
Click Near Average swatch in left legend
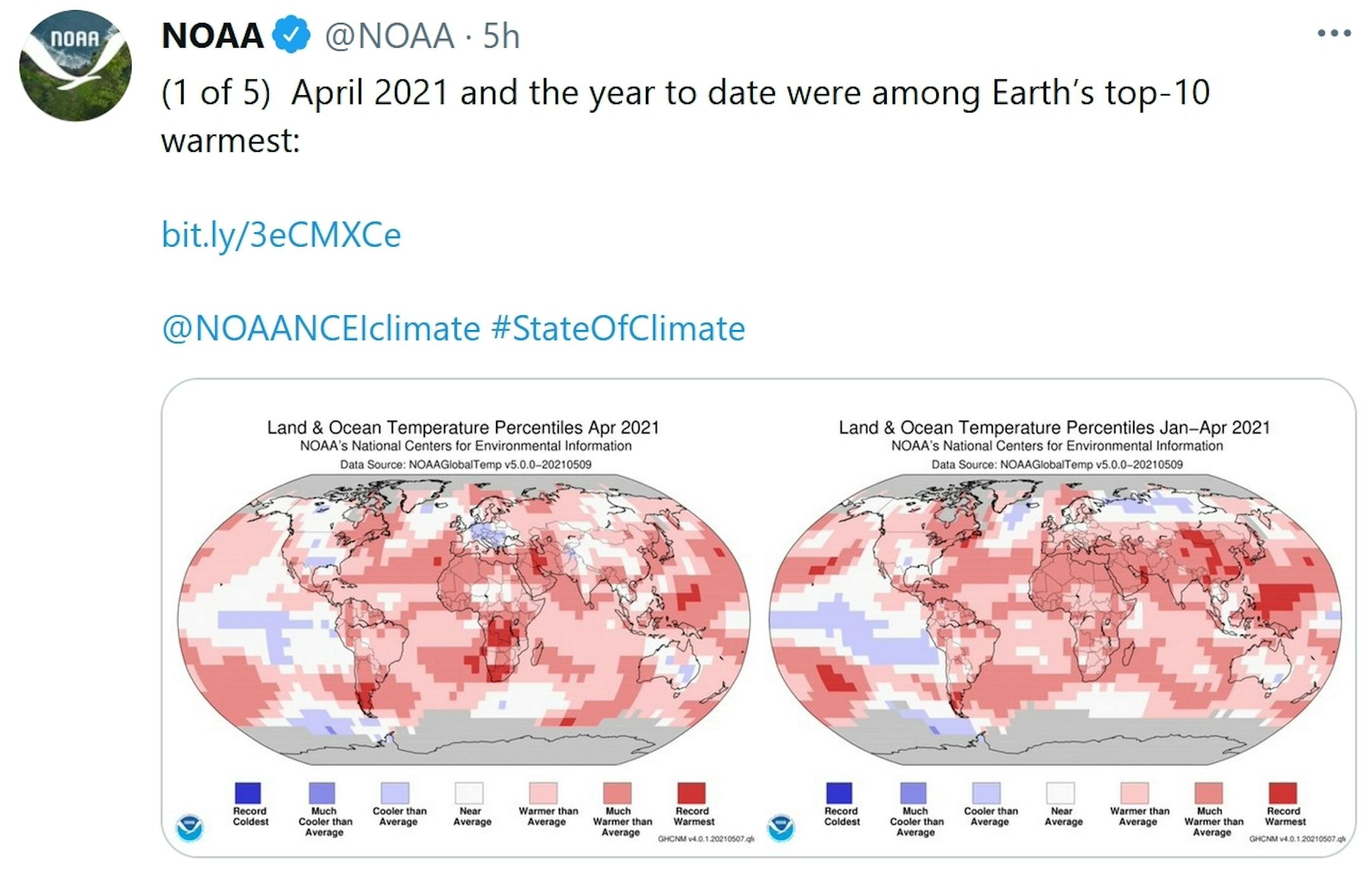point(469,793)
